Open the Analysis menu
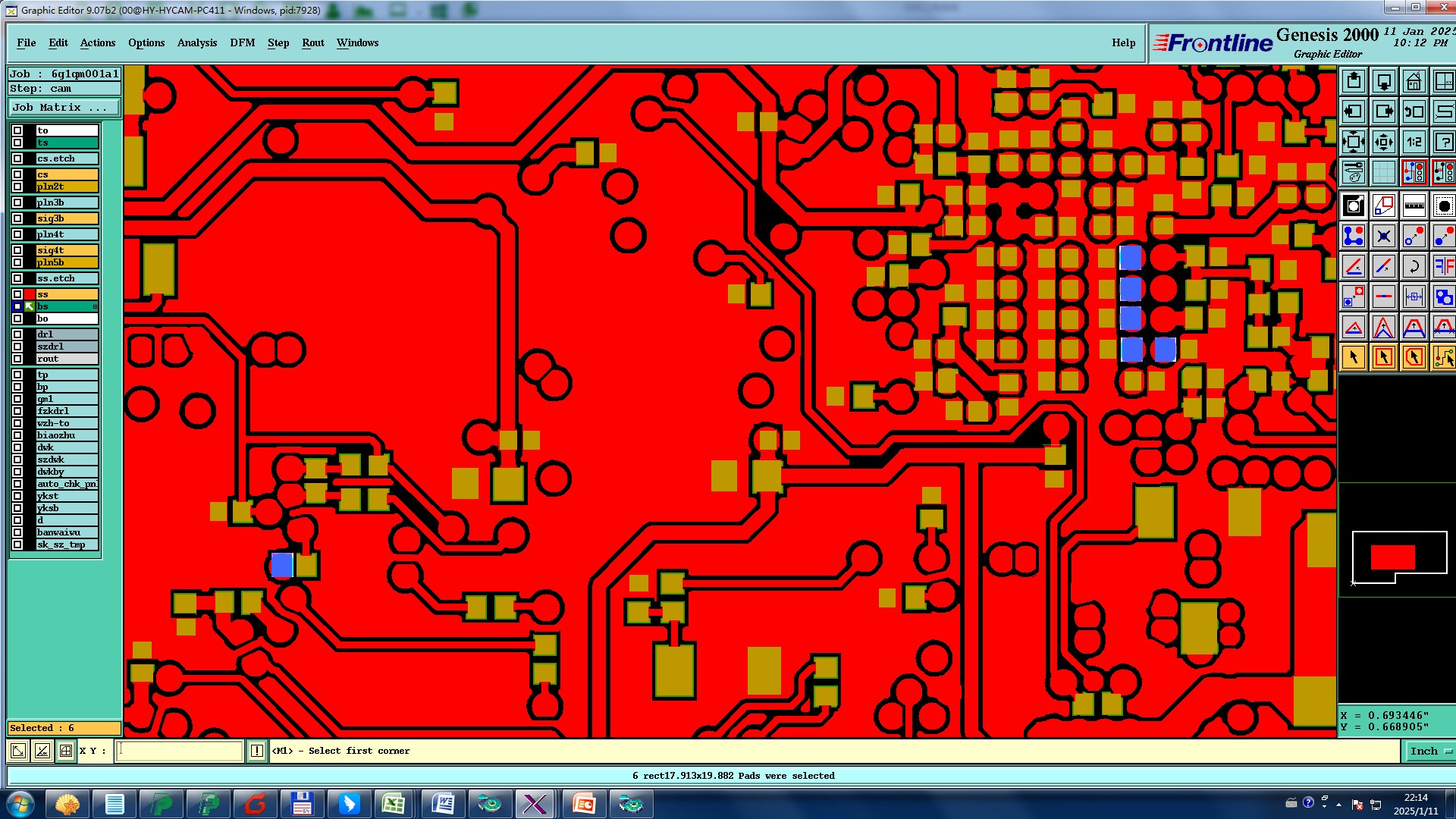The width and height of the screenshot is (1456, 819). [196, 43]
